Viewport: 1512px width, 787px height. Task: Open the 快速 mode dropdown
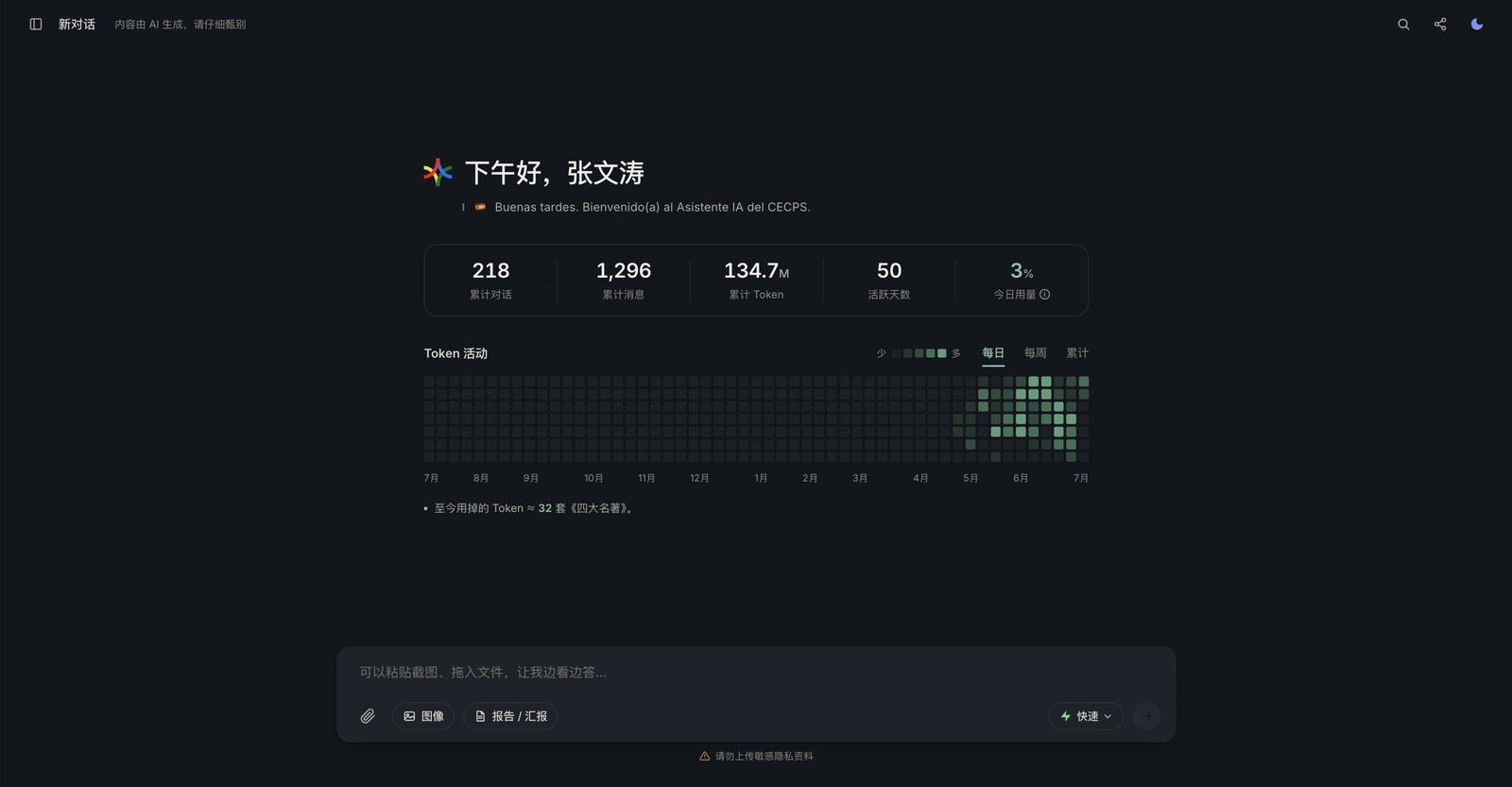point(1086,716)
